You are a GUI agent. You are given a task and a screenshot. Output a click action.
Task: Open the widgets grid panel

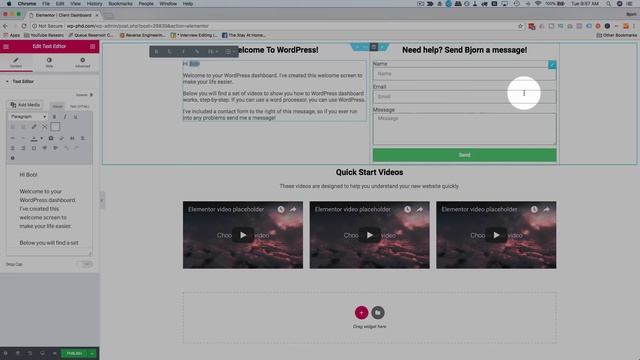93,47
